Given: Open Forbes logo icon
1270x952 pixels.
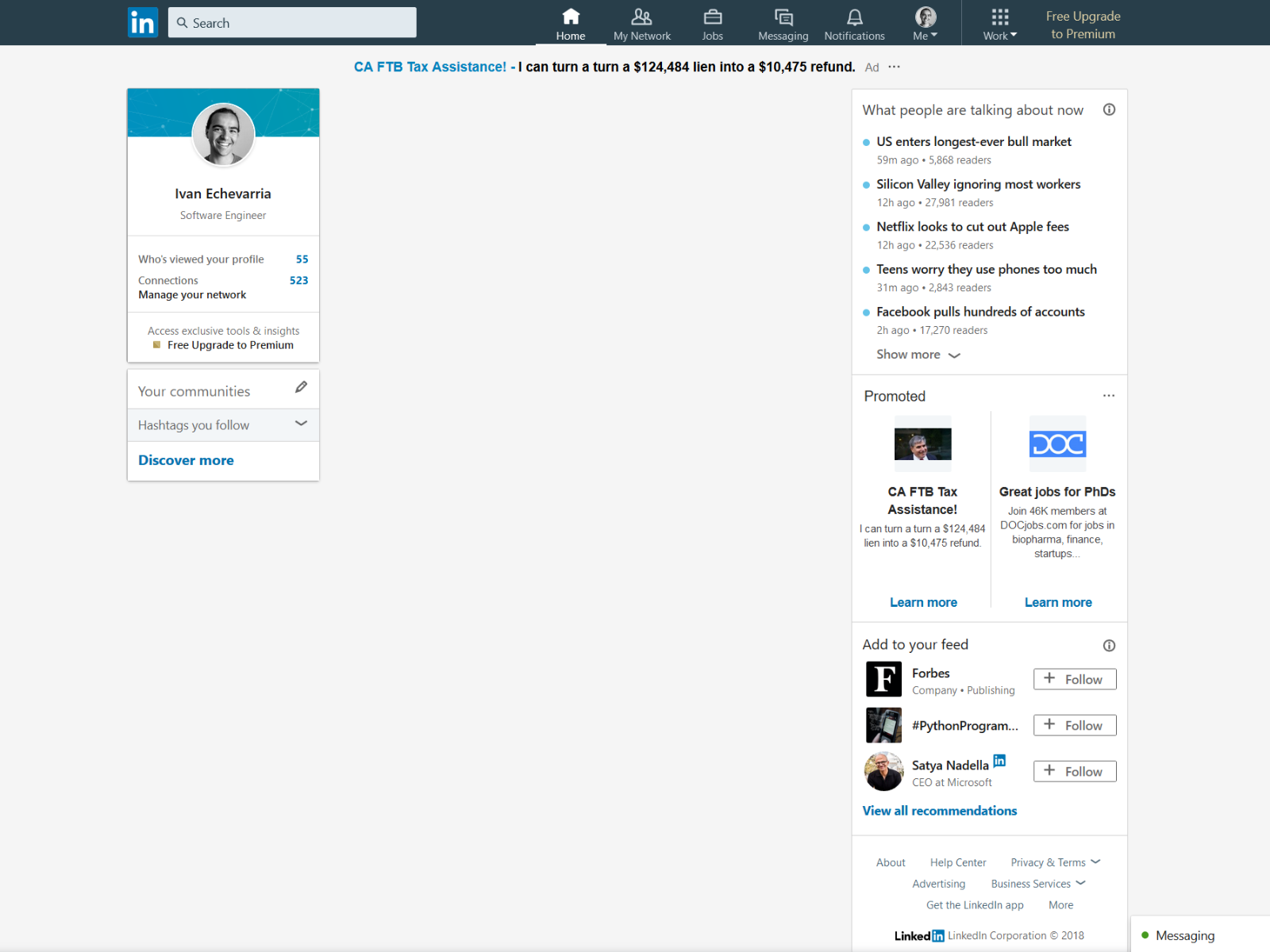Looking at the screenshot, I should 883,679.
